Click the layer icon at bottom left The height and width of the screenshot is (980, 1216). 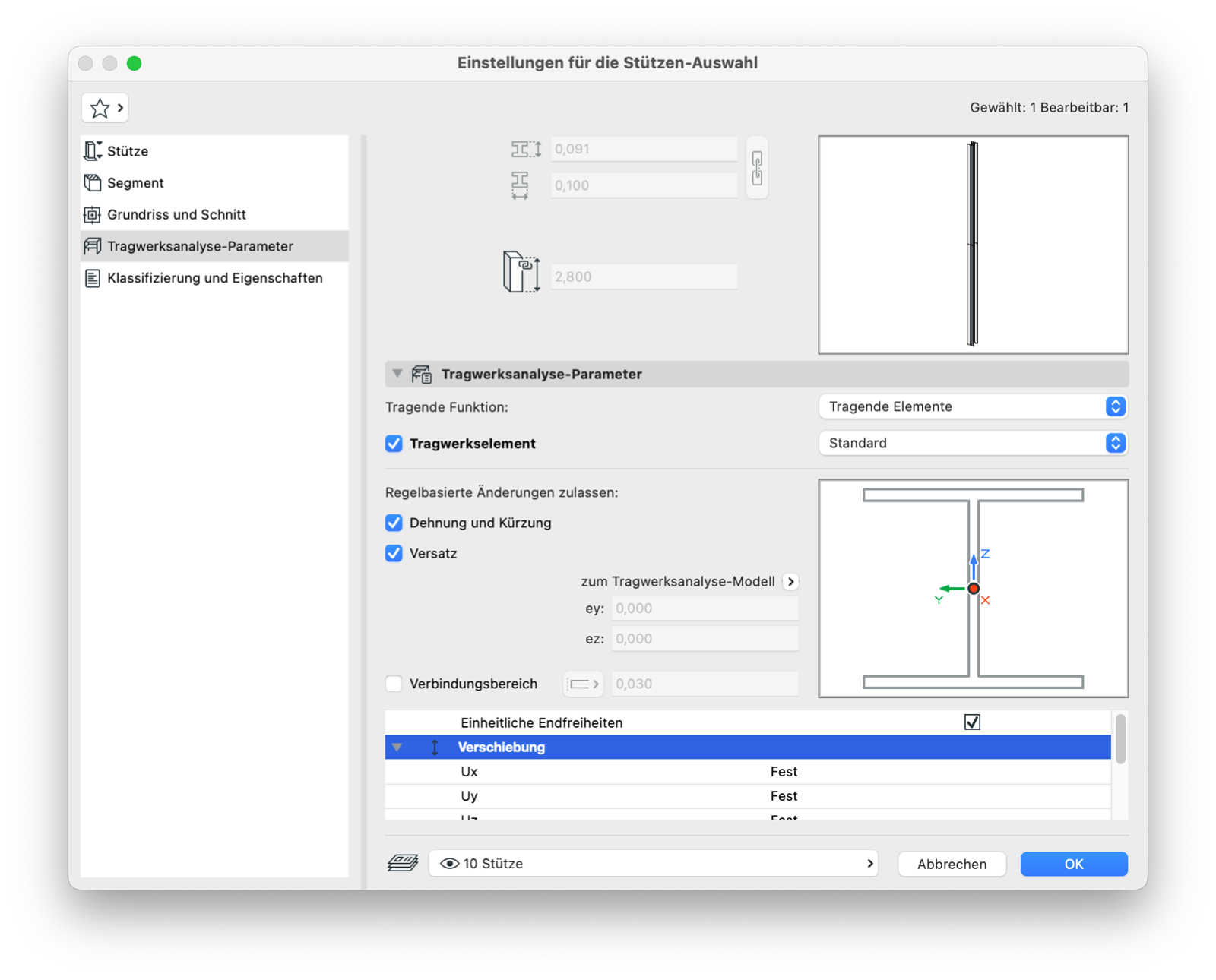(x=403, y=864)
